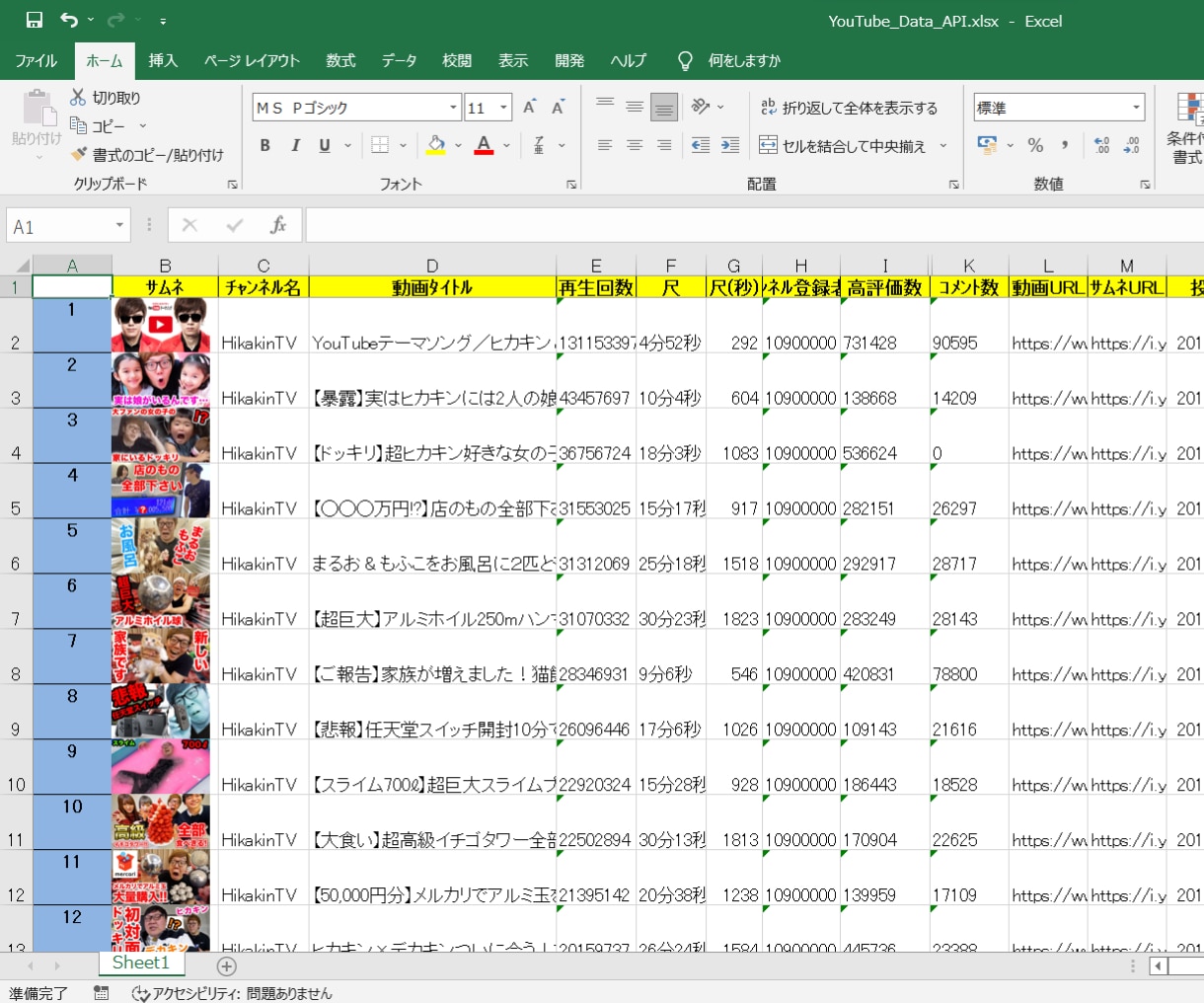The image size is (1204, 1003).
Task: Switch to the ページ レイアウト tab
Action: 252,61
